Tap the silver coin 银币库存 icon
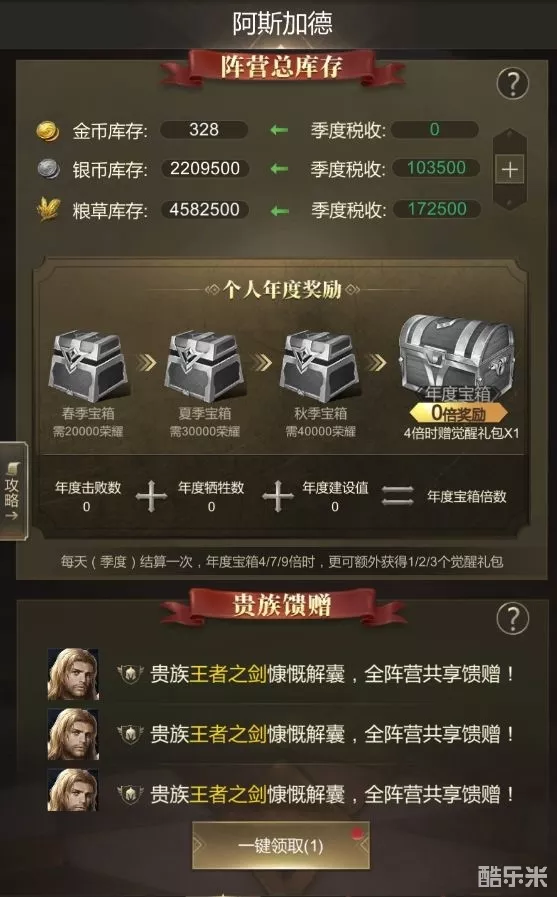557x897 pixels. pos(48,169)
